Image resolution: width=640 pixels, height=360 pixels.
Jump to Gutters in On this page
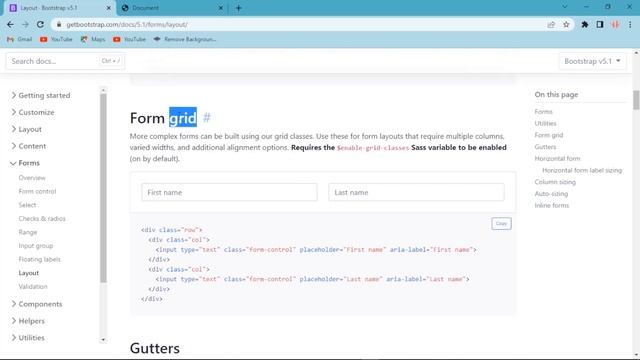tap(545, 147)
